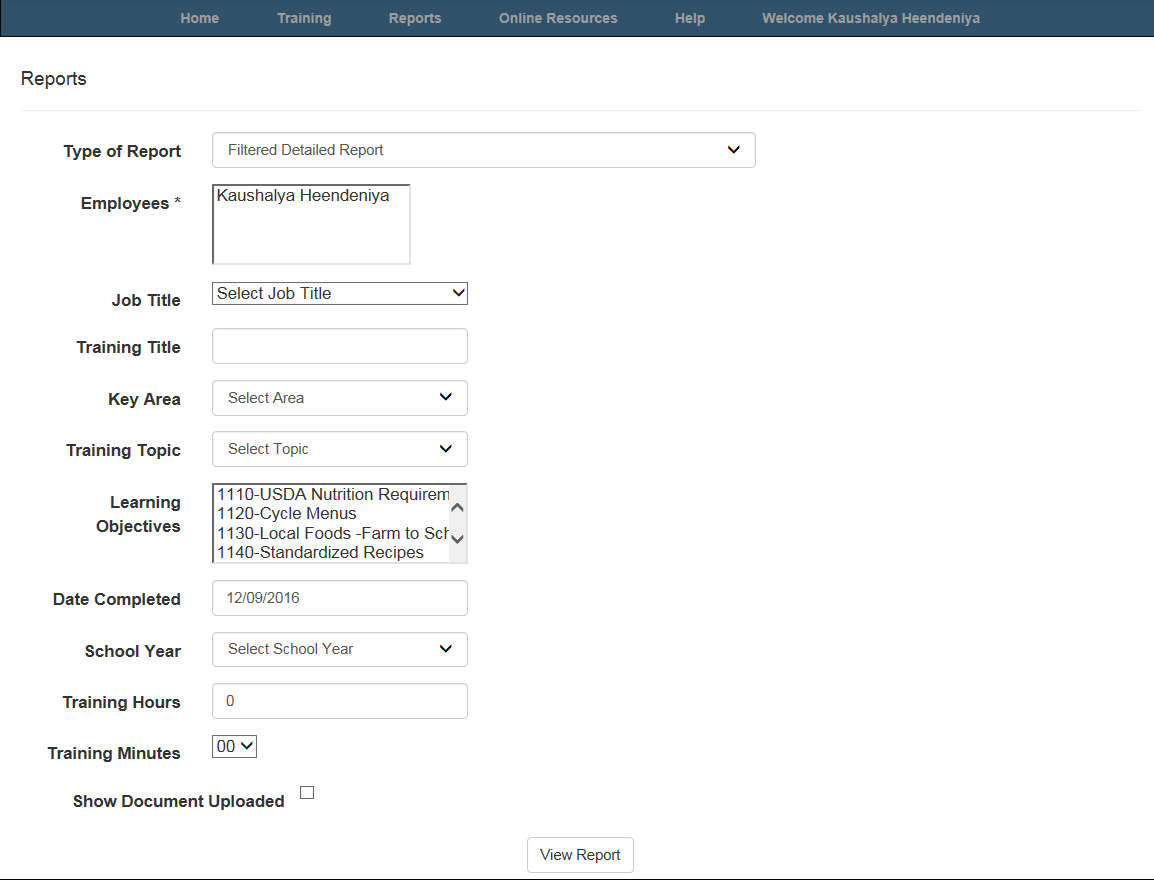Select 1120-Cycle Menus learning objective
Screen dimensions: 1154x880
pyautogui.click(x=287, y=514)
